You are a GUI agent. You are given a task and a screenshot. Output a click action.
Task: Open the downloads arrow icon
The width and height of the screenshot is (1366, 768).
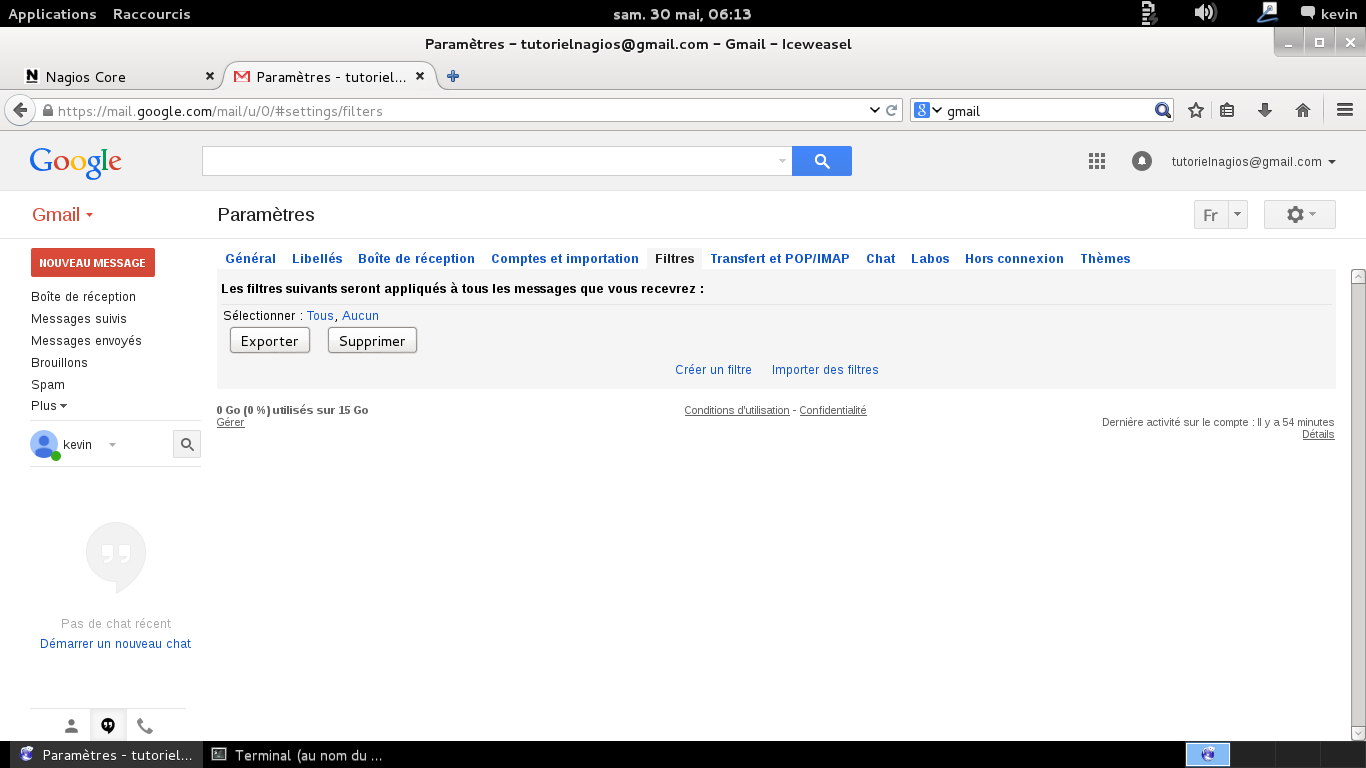1265,110
